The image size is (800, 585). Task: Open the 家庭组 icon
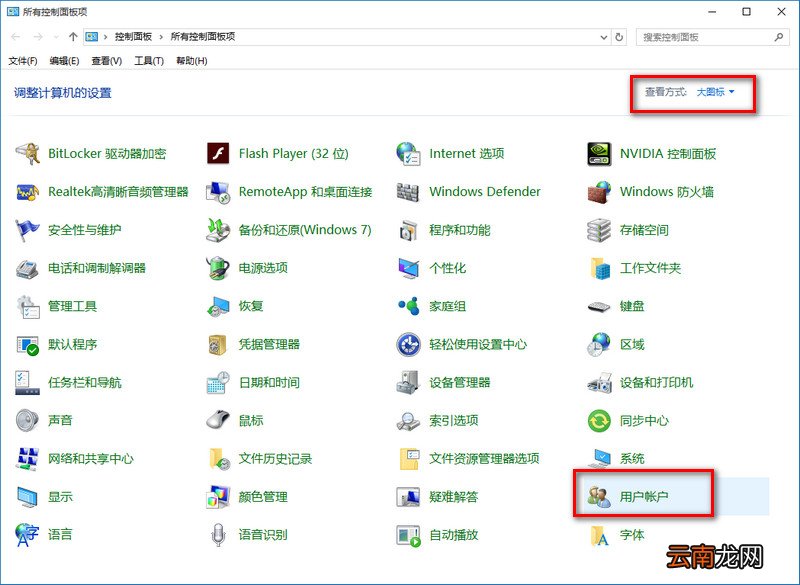(x=408, y=306)
